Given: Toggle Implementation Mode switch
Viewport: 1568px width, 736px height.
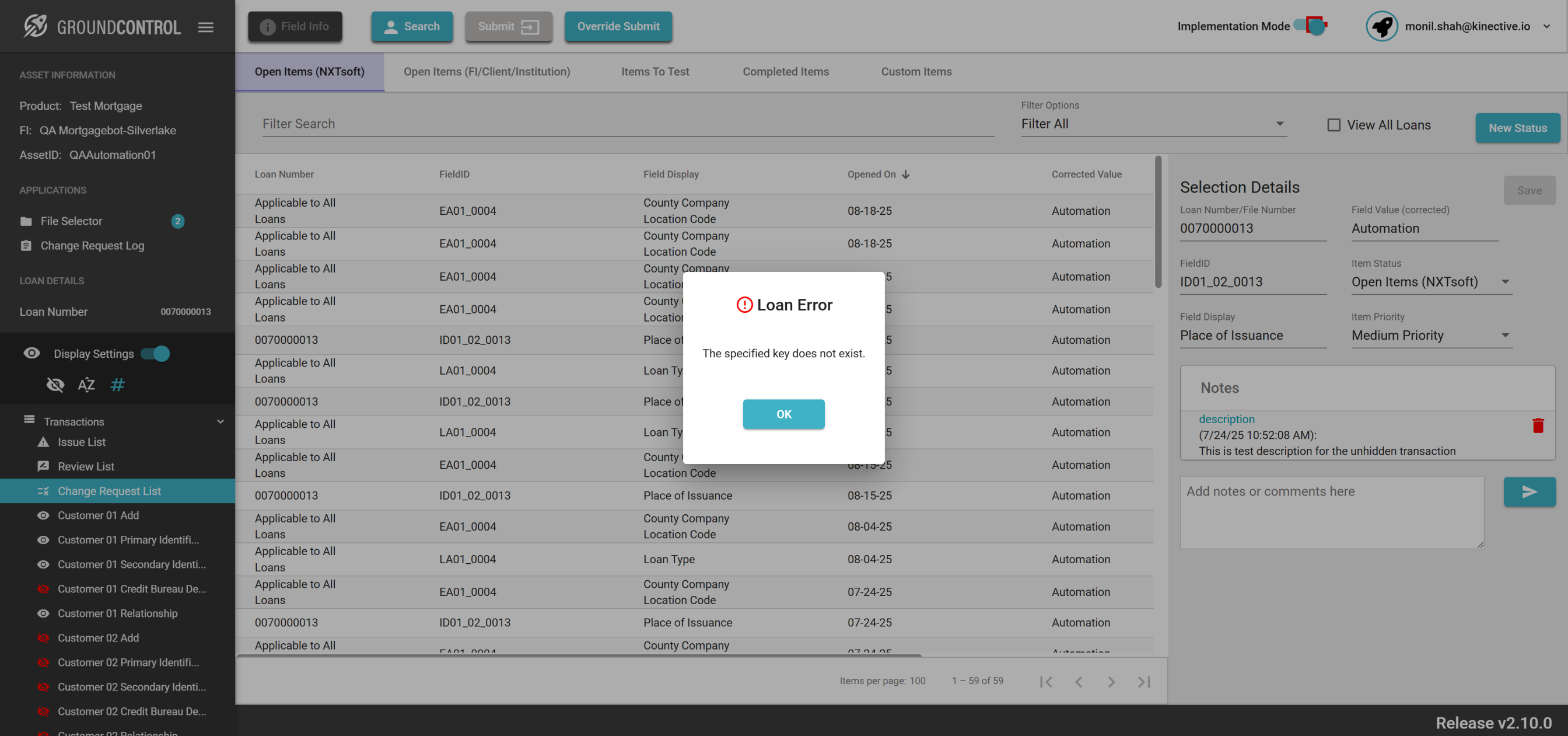Looking at the screenshot, I should (x=1311, y=26).
